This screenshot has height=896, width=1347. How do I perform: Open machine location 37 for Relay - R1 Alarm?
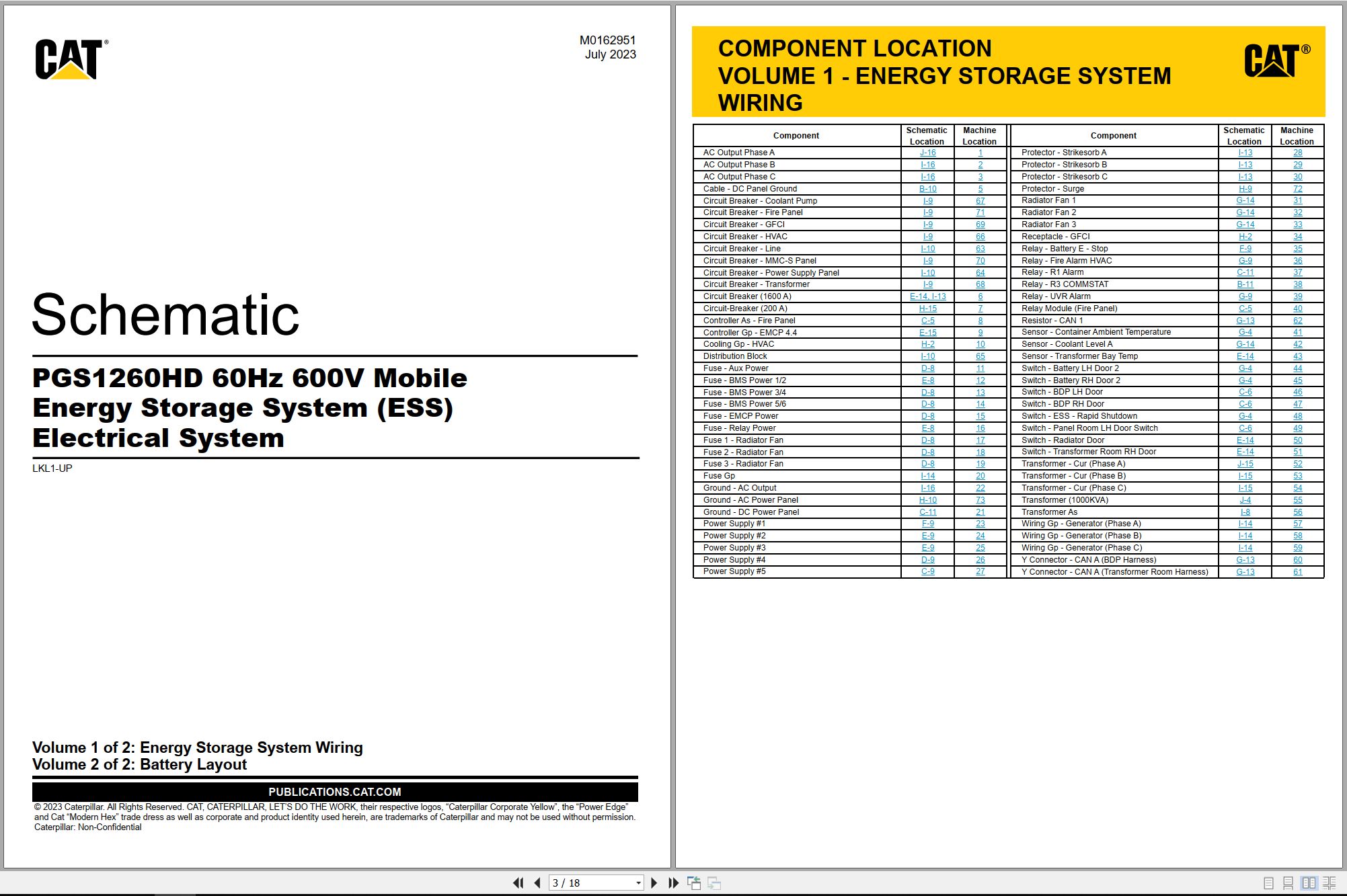pos(1298,272)
